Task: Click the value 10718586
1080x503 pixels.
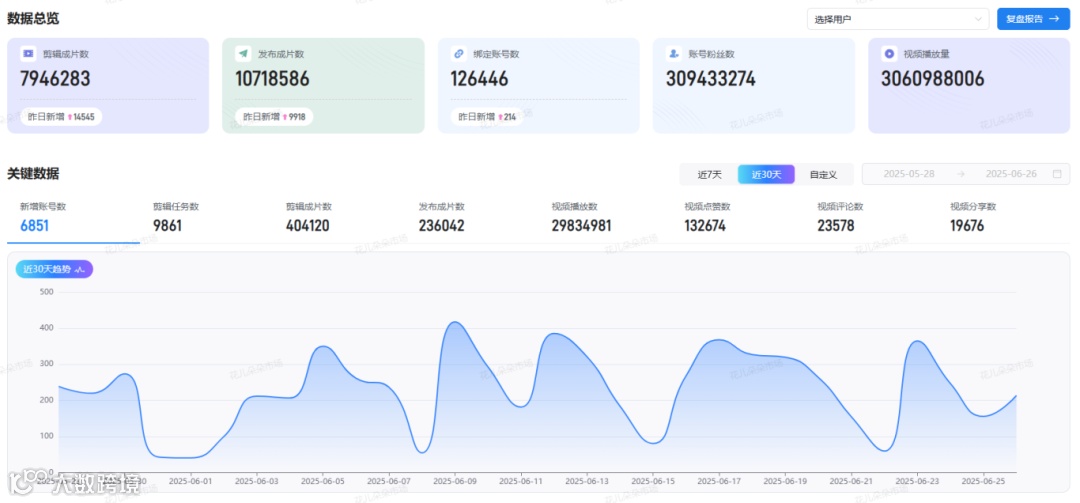Action: click(273, 79)
